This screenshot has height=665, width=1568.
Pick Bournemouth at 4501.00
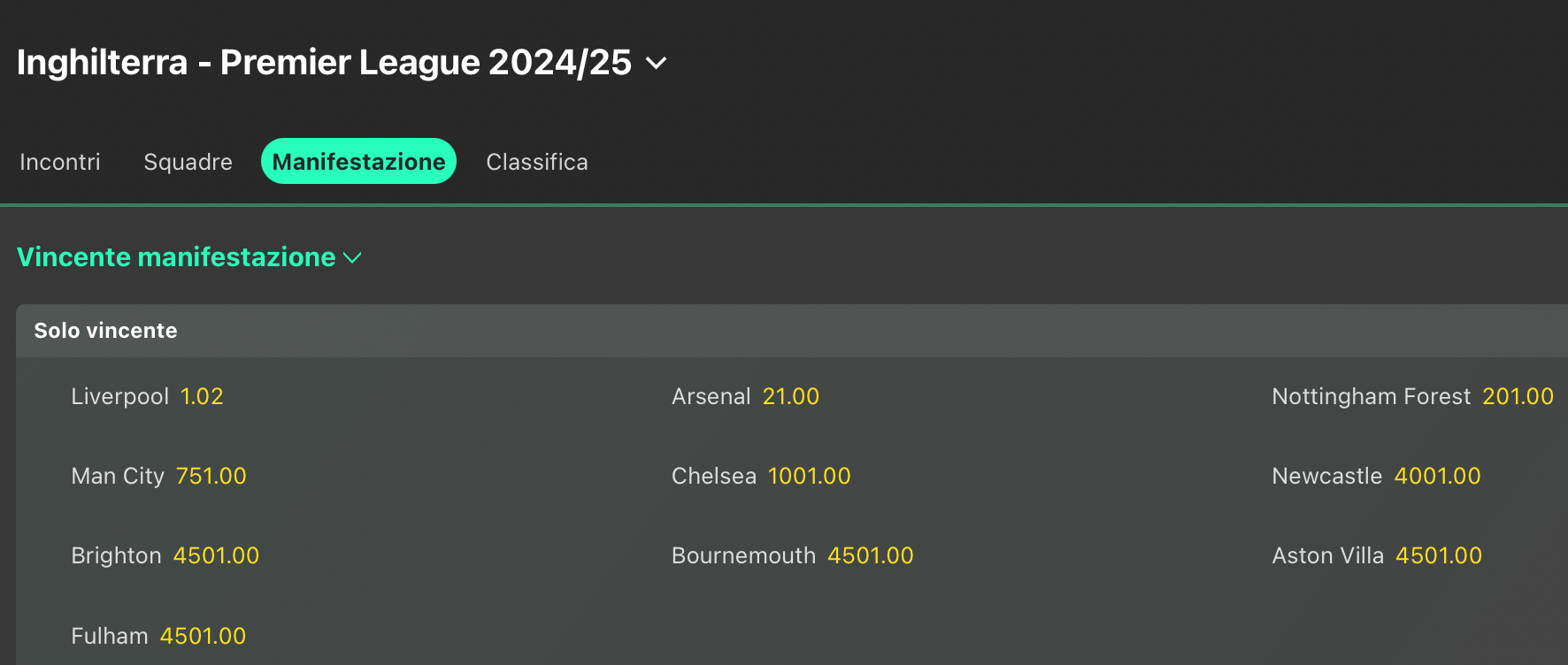[870, 555]
